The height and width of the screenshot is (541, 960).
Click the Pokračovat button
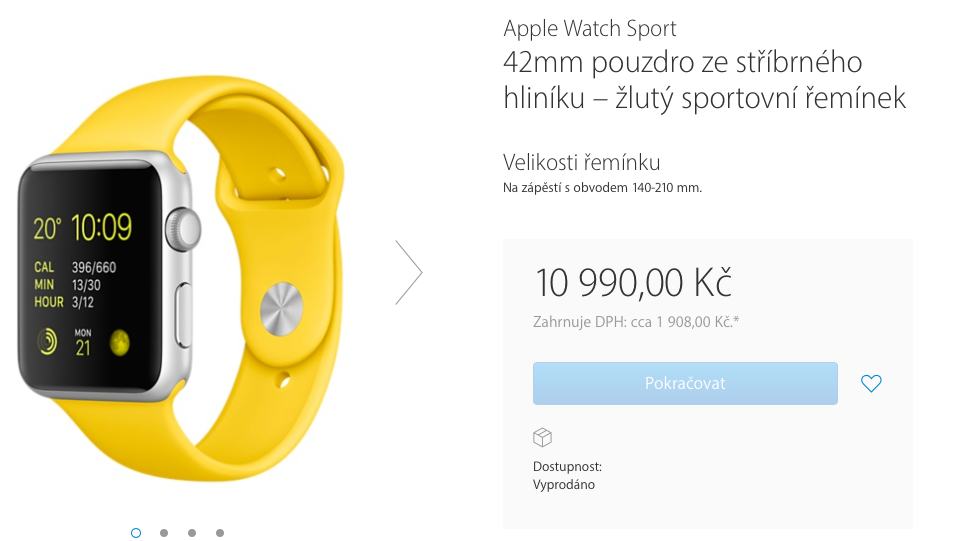[685, 383]
